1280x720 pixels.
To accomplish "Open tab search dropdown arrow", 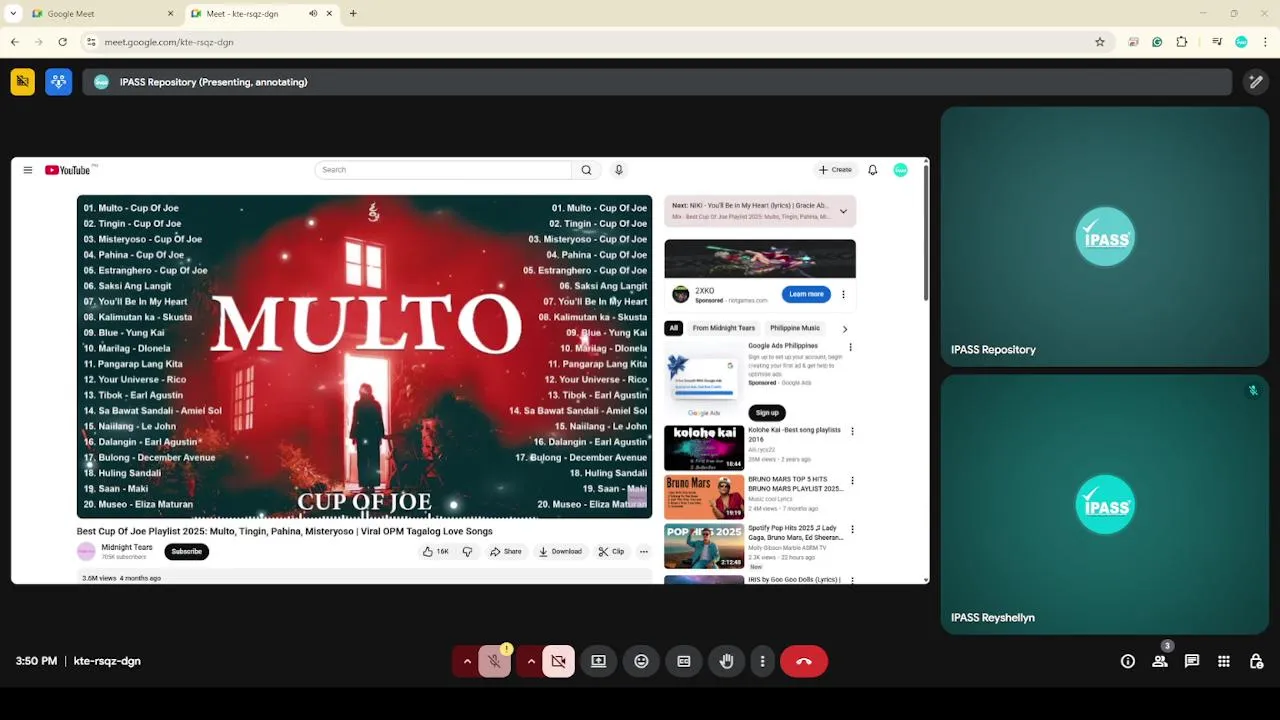I will coord(13,14).
